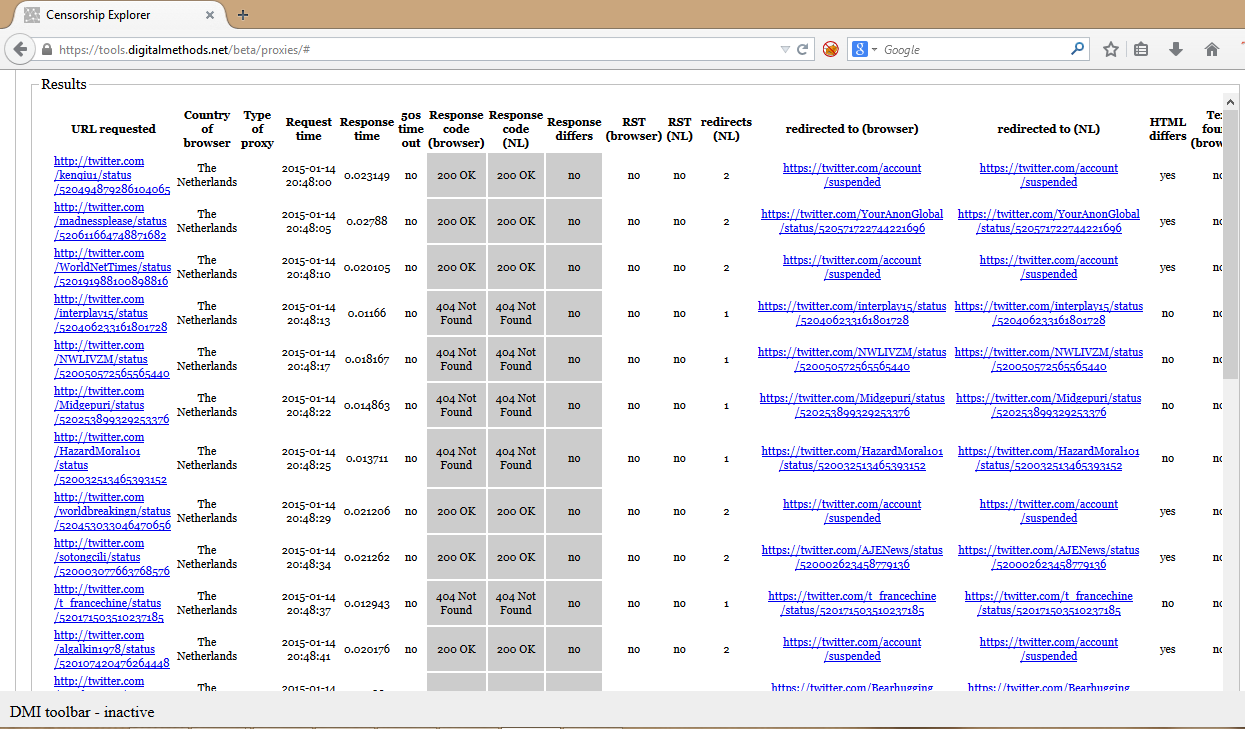Open account/suspended NL link in algalkin1978 row
Screen dimensions: 1245x729
(x=1049, y=649)
